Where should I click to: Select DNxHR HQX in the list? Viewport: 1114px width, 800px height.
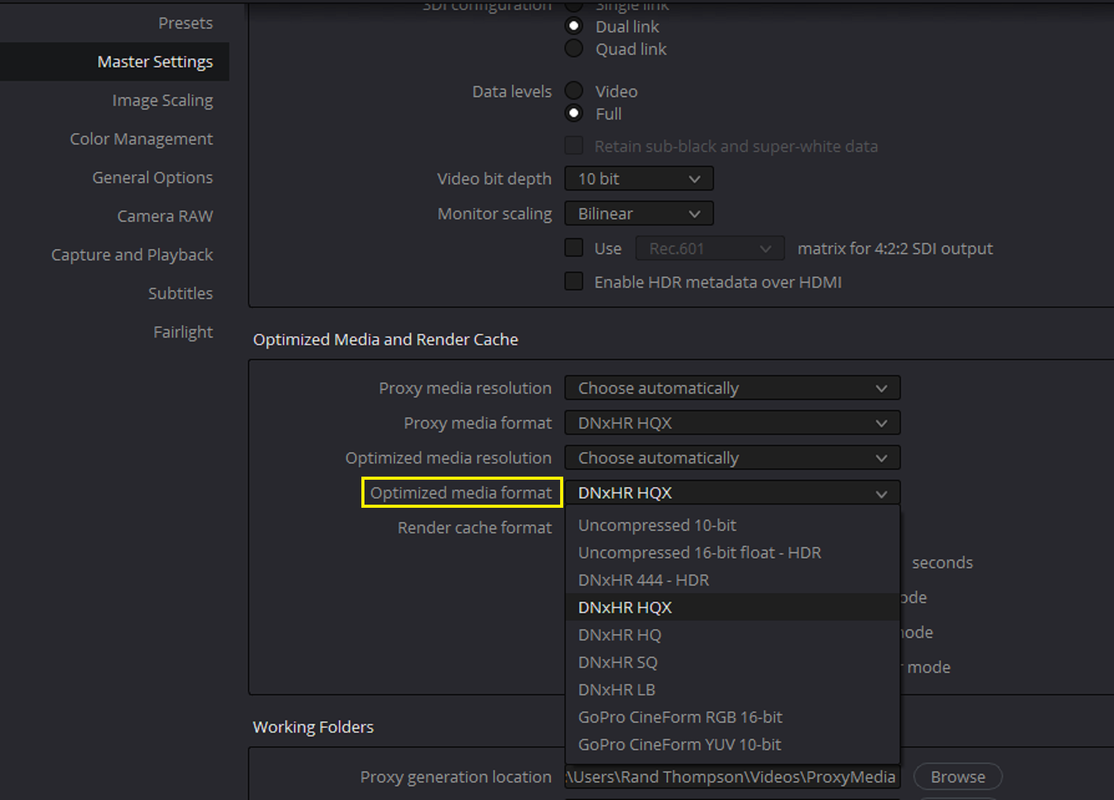(732, 607)
